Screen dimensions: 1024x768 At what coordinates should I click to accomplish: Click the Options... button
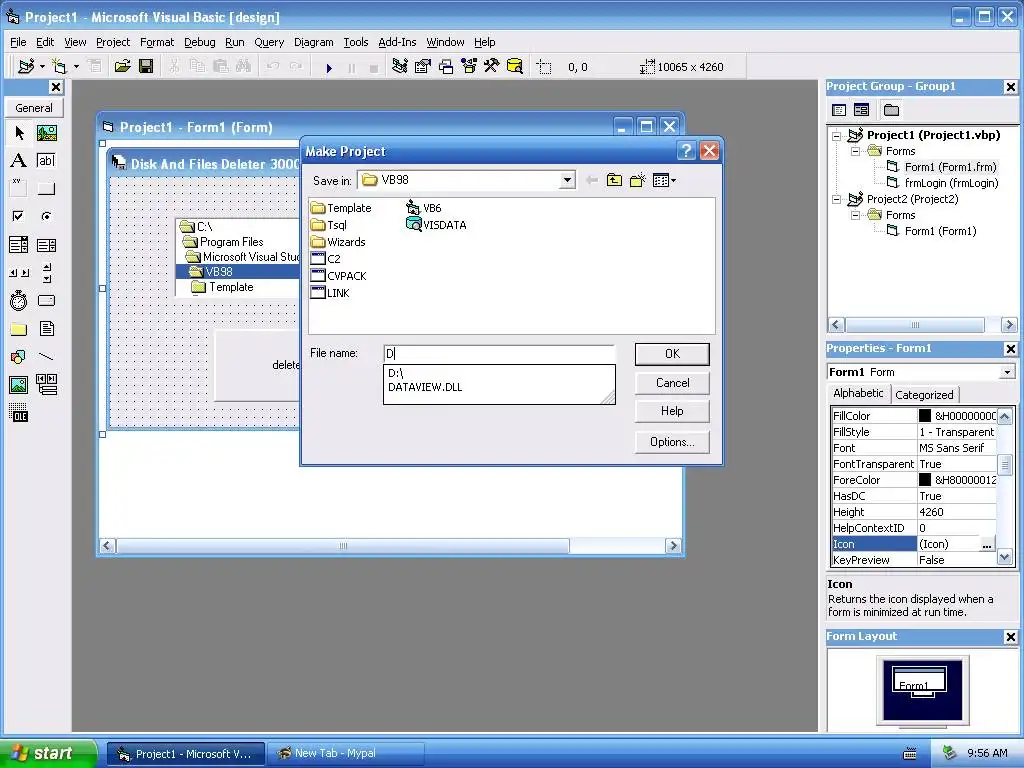pos(672,442)
